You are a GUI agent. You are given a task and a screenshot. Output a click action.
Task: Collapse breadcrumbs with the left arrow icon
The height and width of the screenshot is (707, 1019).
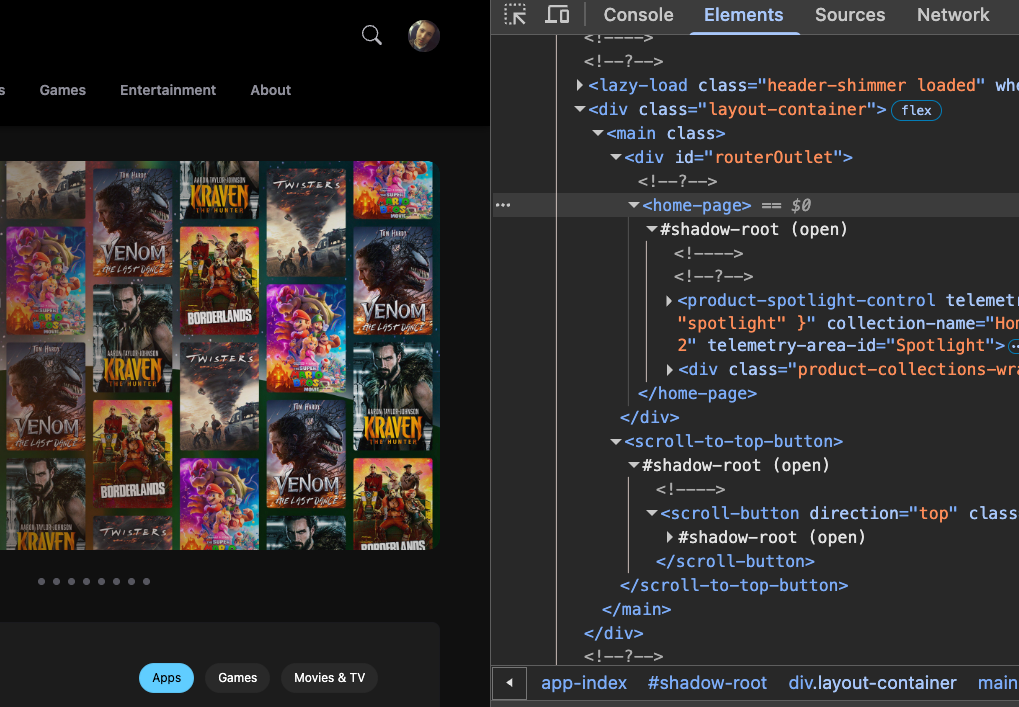pyautogui.click(x=509, y=683)
